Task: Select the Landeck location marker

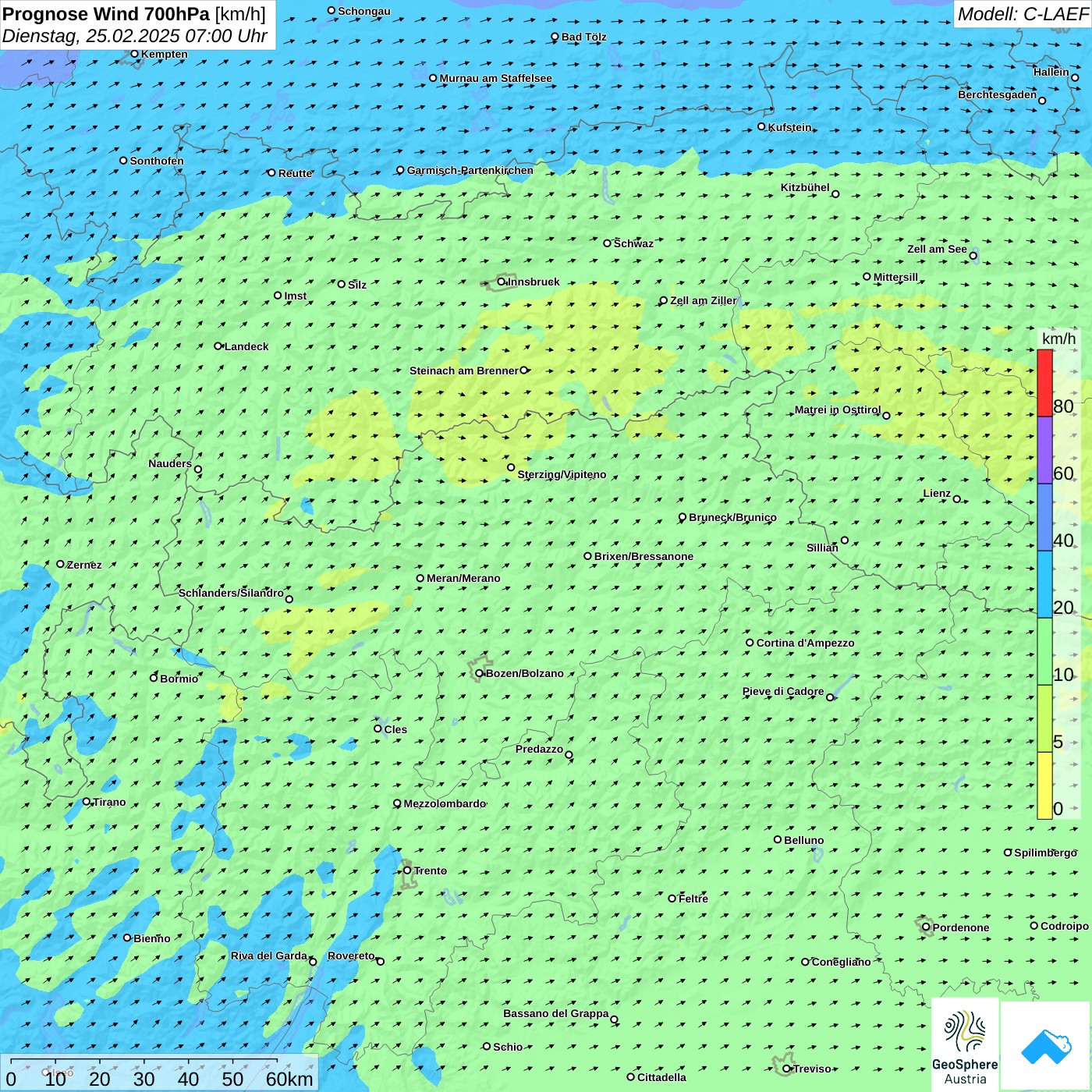Action: (x=218, y=346)
